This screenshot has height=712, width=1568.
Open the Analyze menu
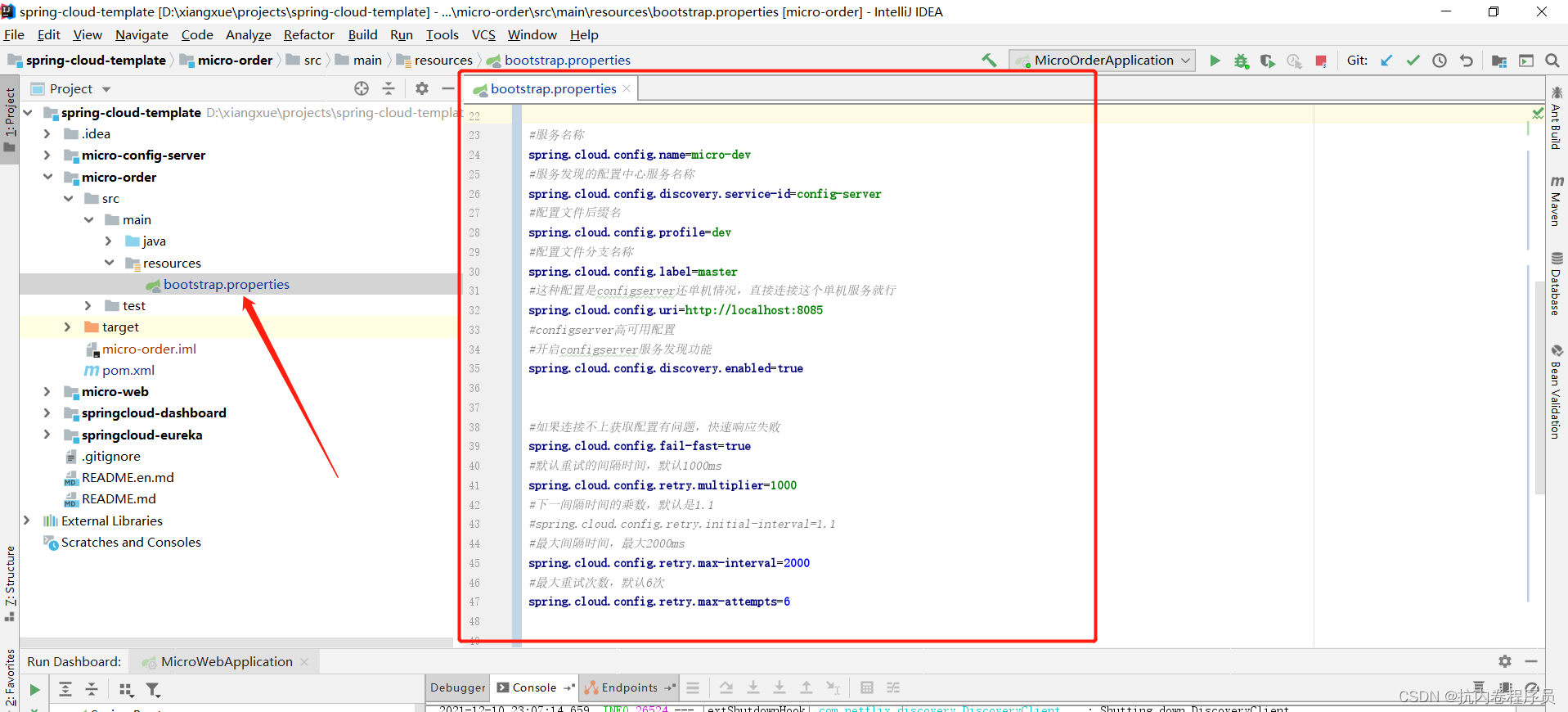click(248, 34)
